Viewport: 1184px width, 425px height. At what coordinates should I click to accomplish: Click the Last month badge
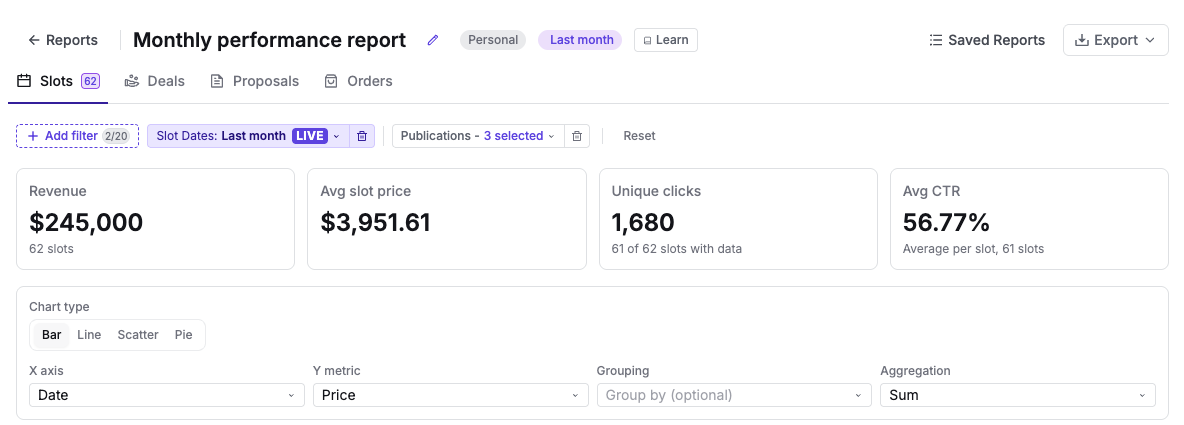[580, 40]
